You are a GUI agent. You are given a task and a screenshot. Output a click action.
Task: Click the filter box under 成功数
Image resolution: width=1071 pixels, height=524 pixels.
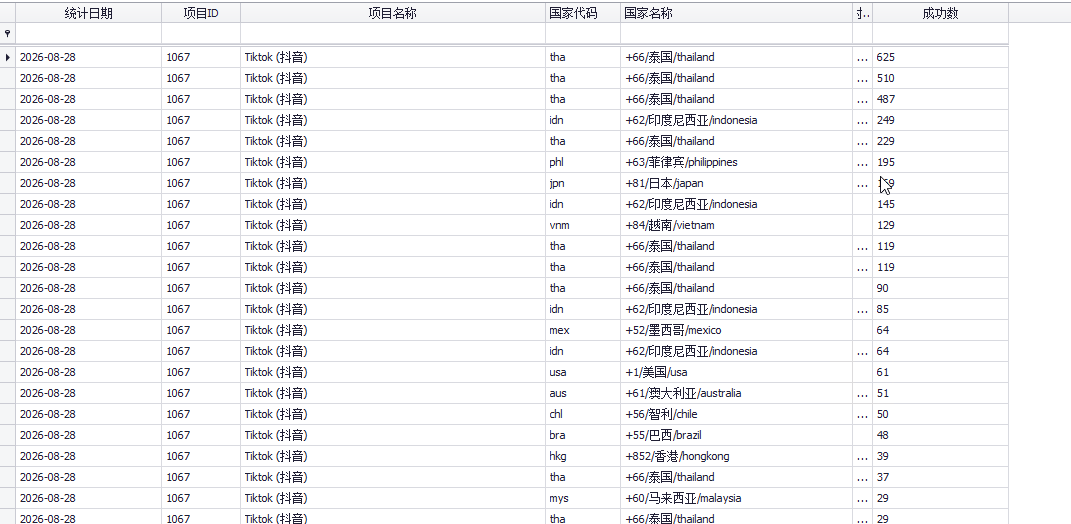(941, 33)
